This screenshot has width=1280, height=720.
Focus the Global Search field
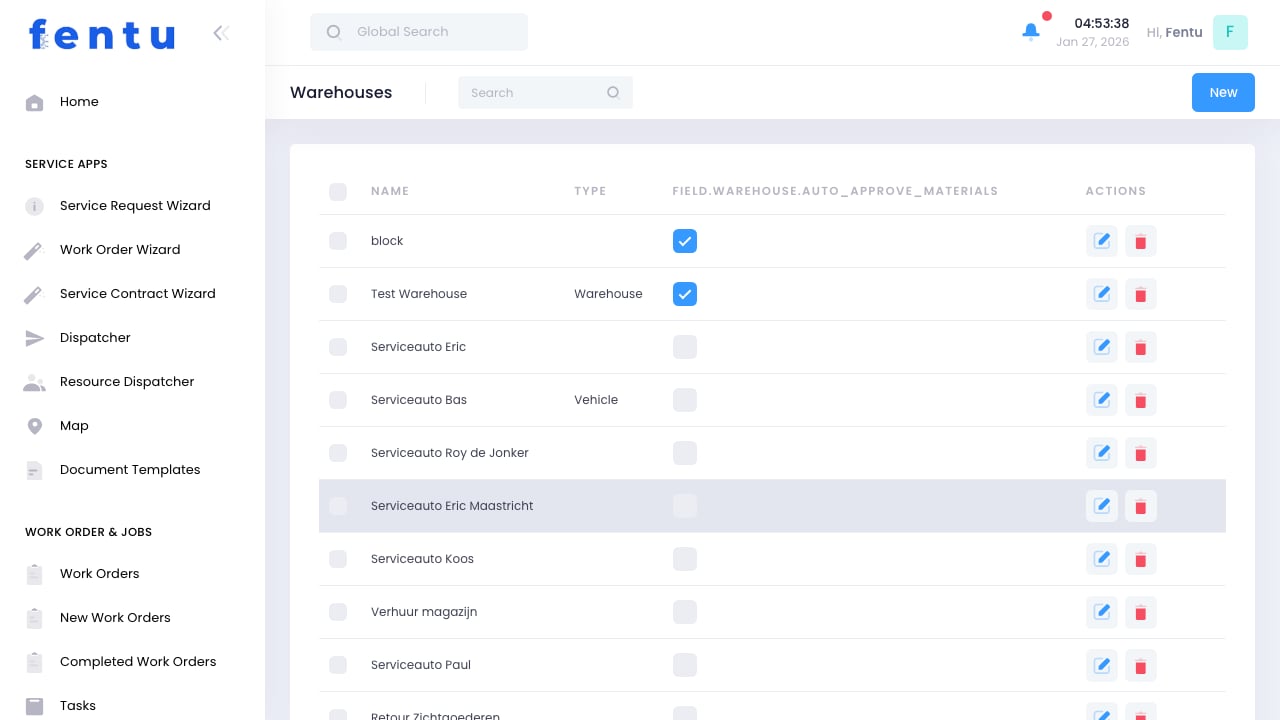[419, 32]
